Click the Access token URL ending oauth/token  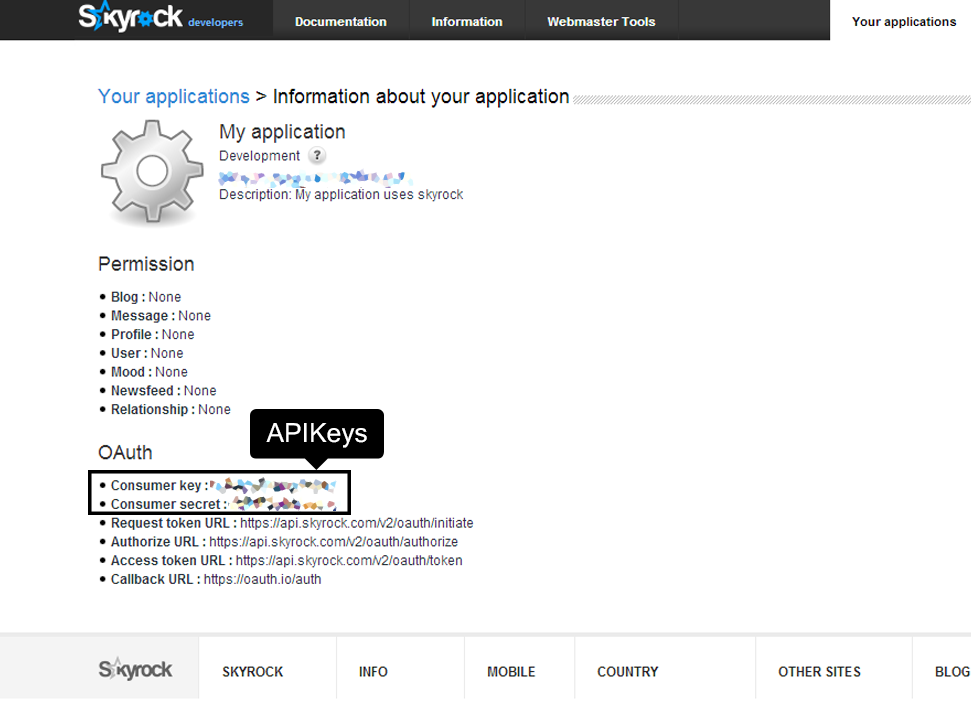tap(349, 560)
